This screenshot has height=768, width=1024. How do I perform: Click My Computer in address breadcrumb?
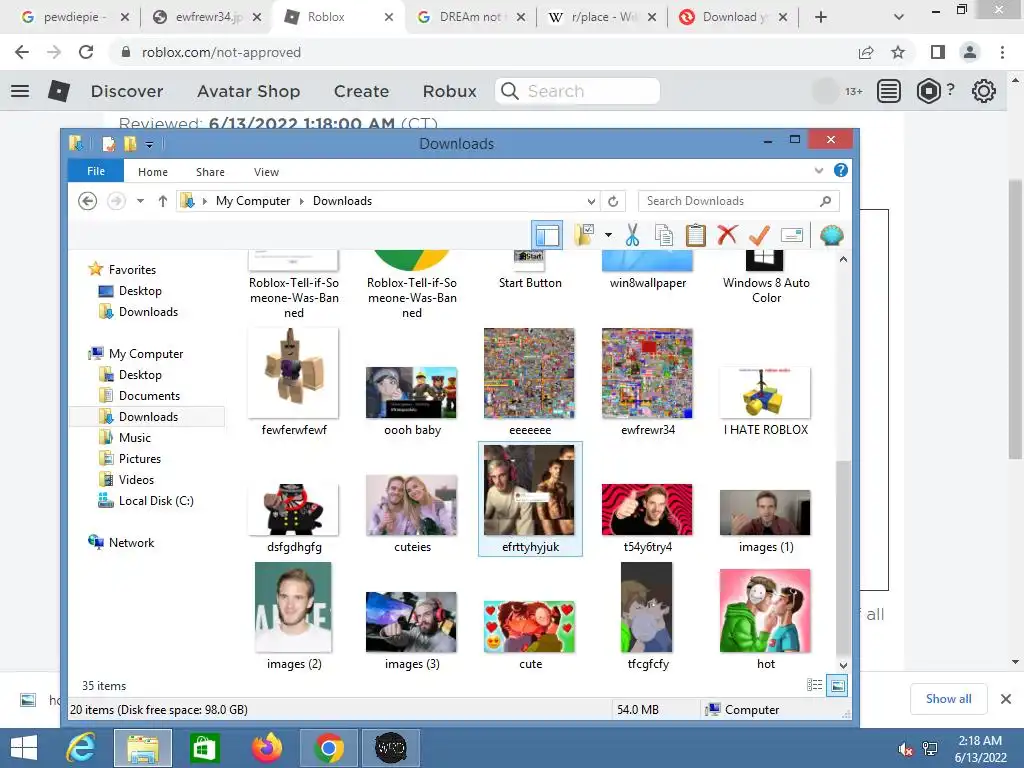point(253,201)
